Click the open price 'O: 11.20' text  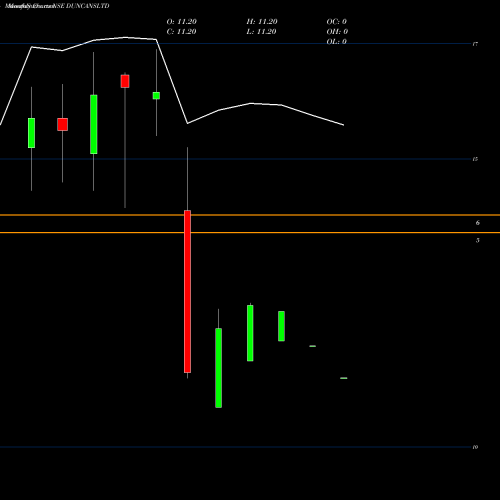(182, 22)
